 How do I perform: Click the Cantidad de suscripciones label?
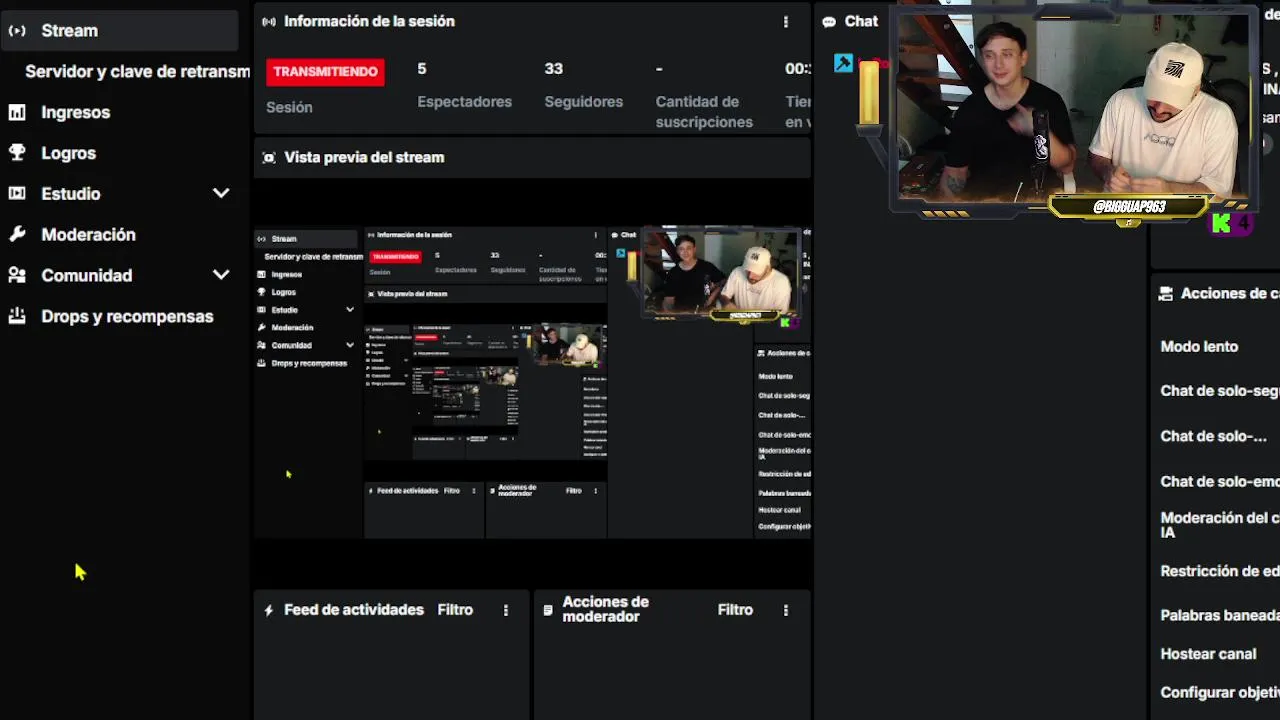click(704, 112)
